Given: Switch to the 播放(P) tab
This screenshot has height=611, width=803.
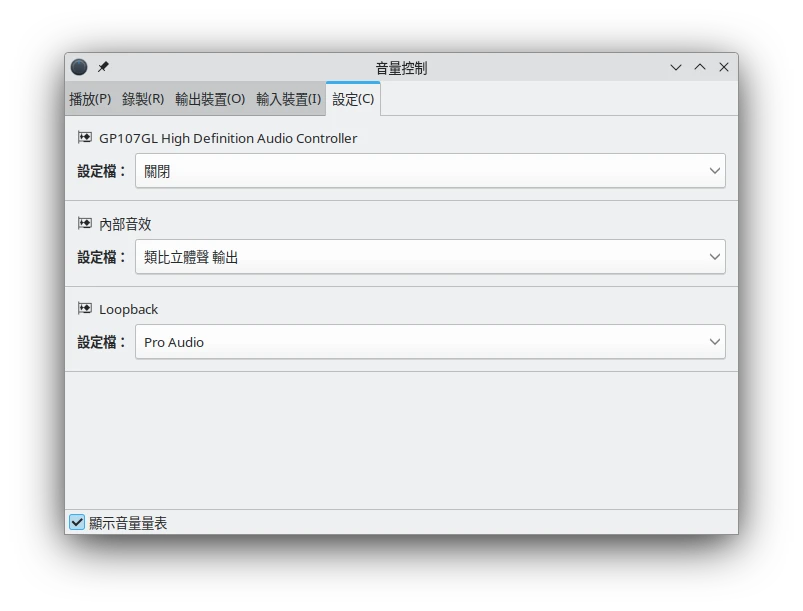Looking at the screenshot, I should tap(90, 99).
